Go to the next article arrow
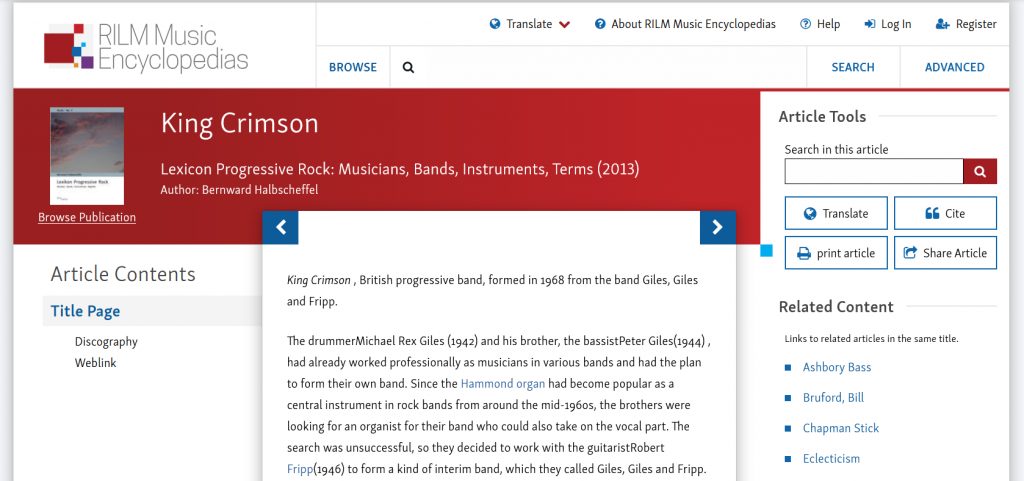 coord(717,228)
